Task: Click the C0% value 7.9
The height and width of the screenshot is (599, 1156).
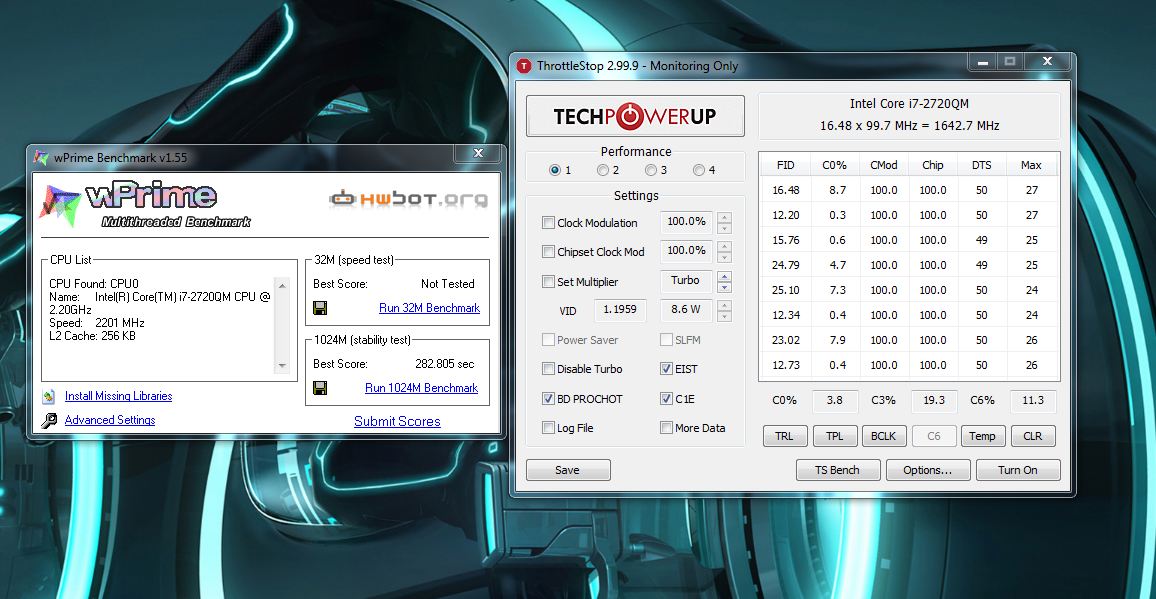Action: (x=835, y=340)
